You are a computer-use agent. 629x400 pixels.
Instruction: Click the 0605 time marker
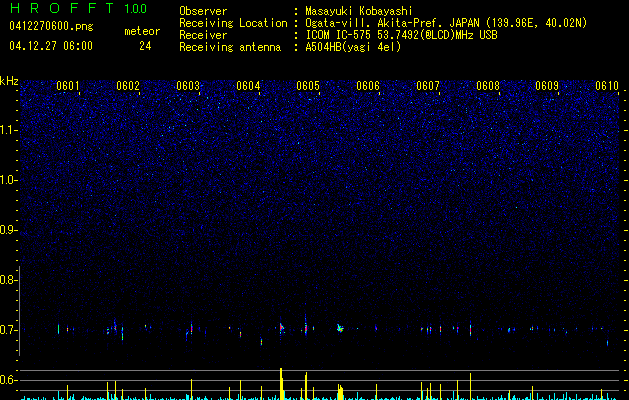(x=308, y=86)
